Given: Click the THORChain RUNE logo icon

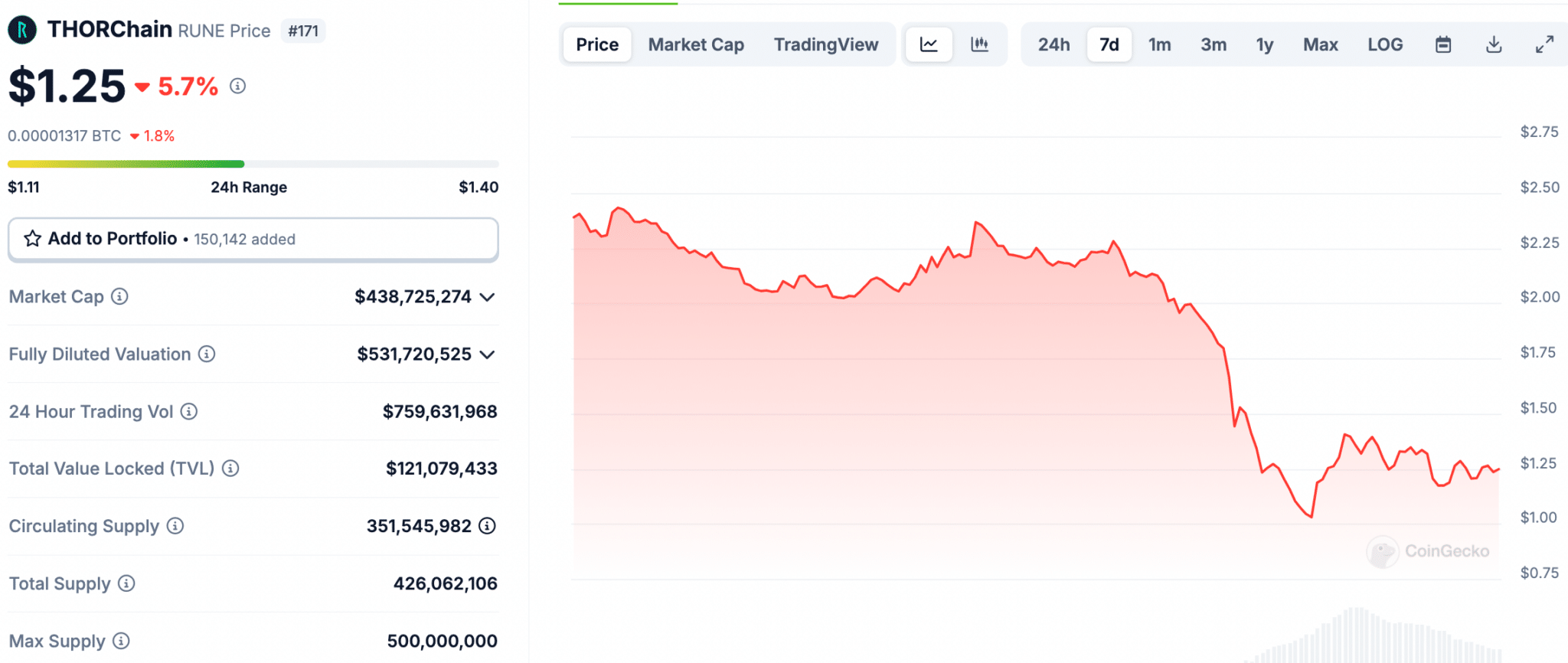Looking at the screenshot, I should click(x=22, y=31).
